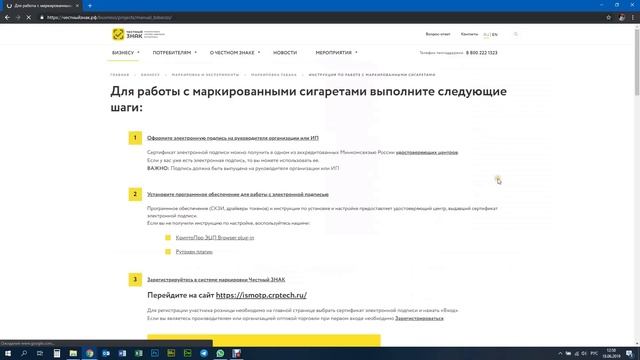Open the https://ismotp.crptech.ru/ link
This screenshot has width=640, height=360.
tap(261, 295)
